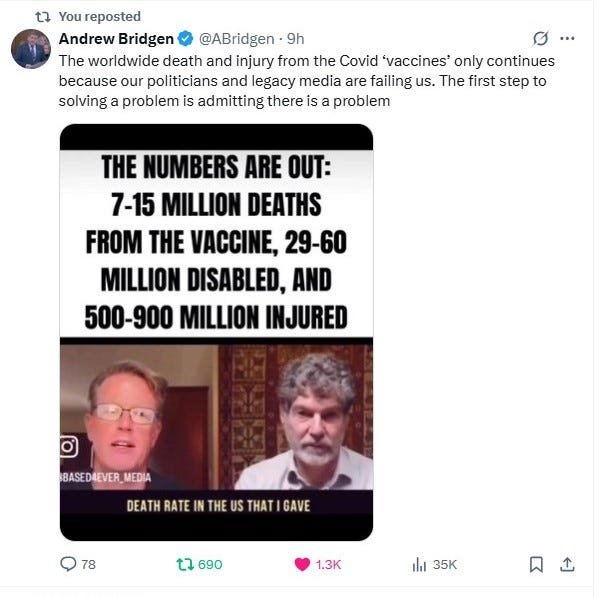Click the 78 replies count
602x597 pixels.
88,564
